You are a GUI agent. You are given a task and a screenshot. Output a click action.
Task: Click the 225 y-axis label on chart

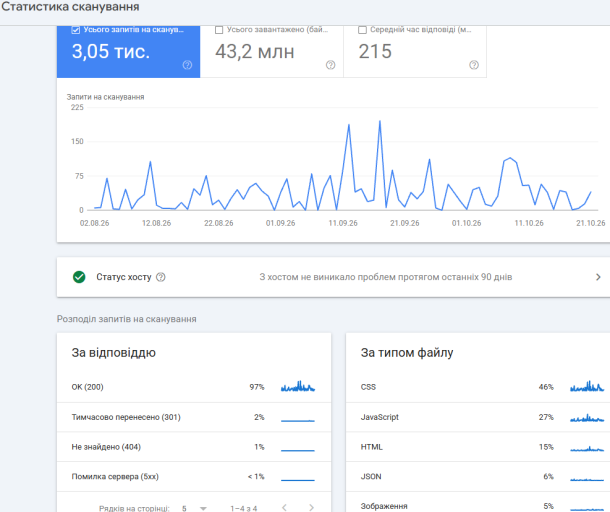point(77,107)
